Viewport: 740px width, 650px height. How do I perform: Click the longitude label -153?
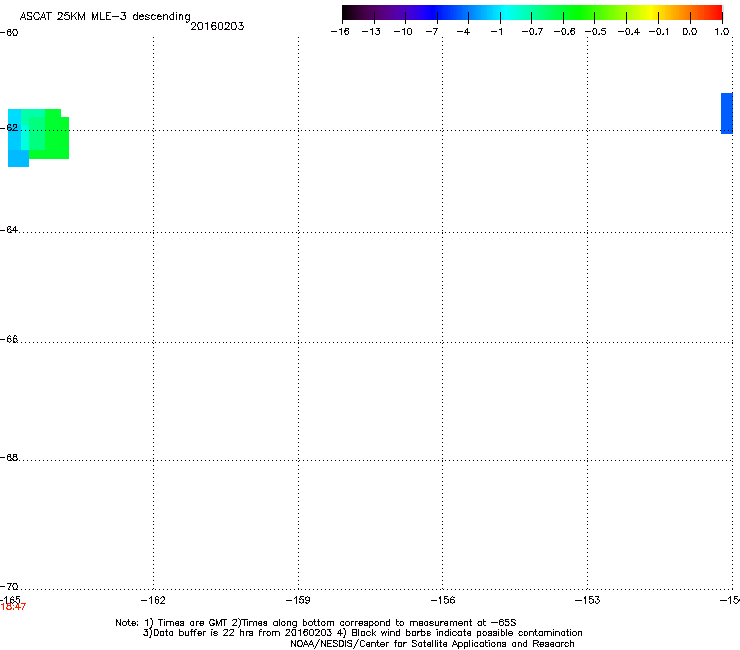(588, 600)
